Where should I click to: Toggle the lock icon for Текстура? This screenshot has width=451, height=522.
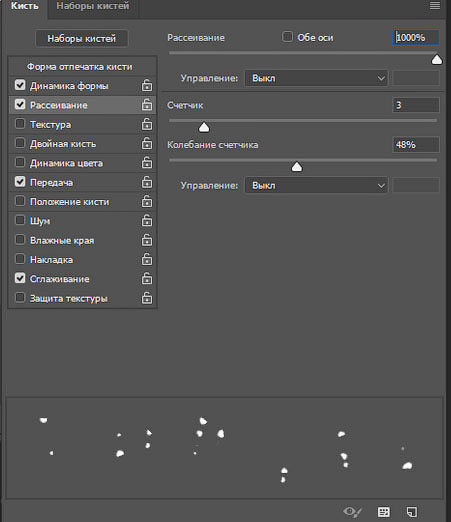(x=147, y=124)
